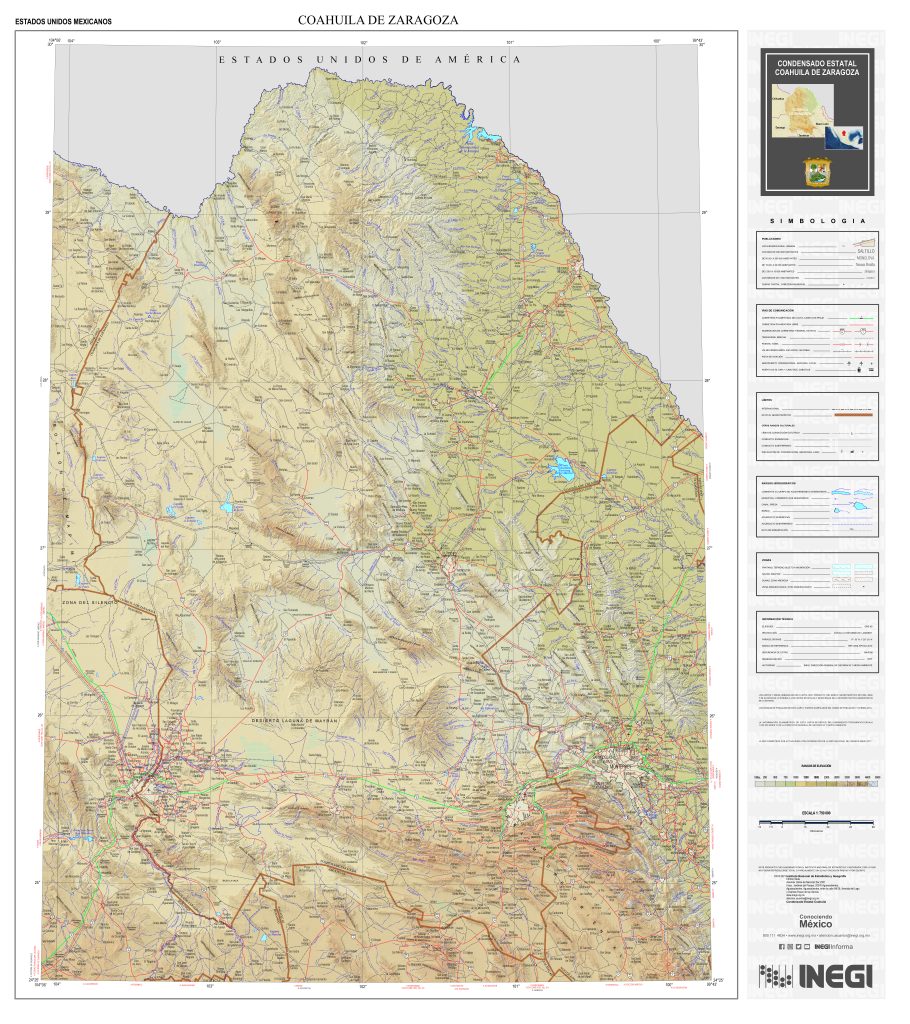This screenshot has height=1024, width=910.
Task: Collapse the Otros Rasgos Culturales panel
Action: 778,425
